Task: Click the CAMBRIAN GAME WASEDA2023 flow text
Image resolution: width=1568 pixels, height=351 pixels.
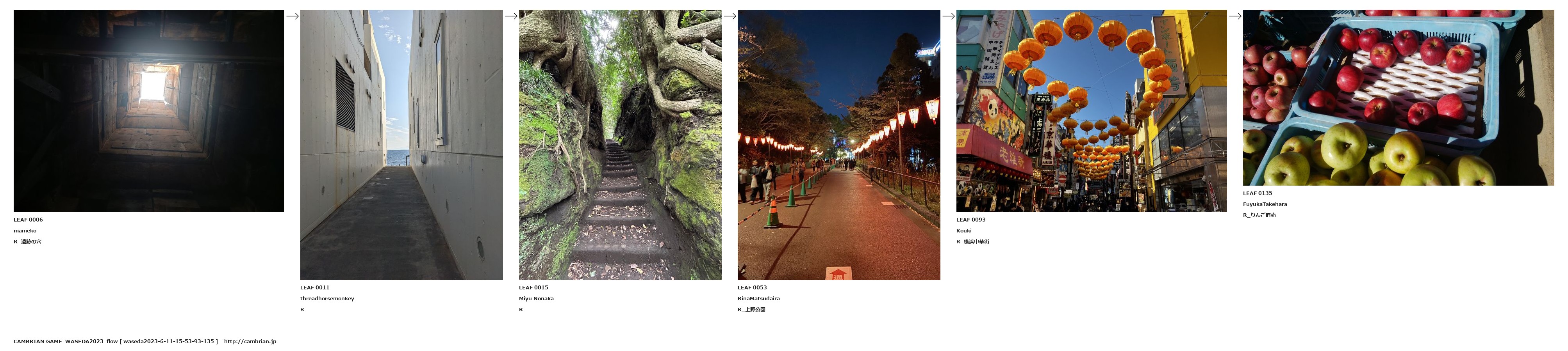Action: pyautogui.click(x=66, y=341)
